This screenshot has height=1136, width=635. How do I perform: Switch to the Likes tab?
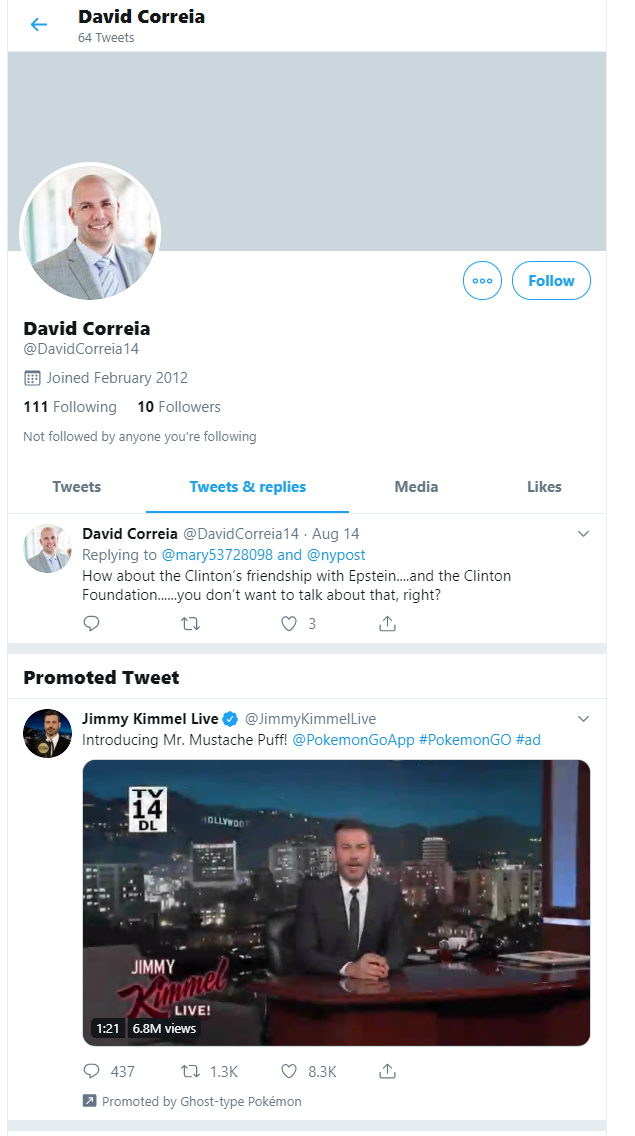[x=544, y=487]
